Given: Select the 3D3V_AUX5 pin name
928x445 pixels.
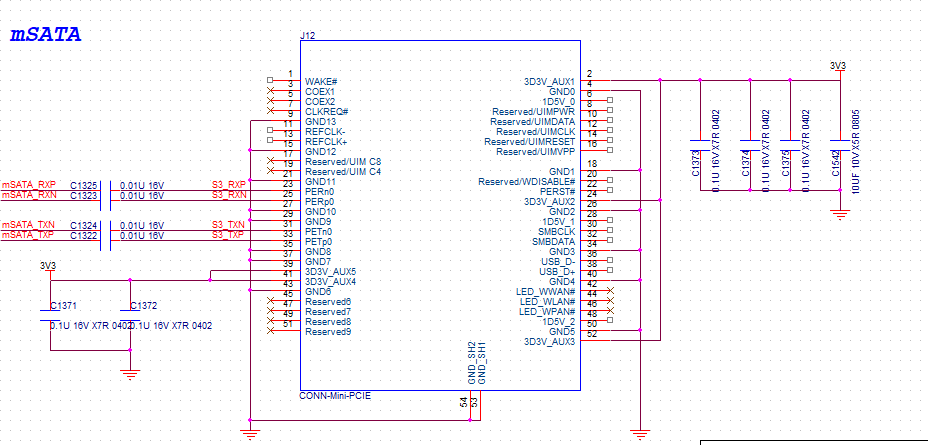Looking at the screenshot, I should (330, 272).
